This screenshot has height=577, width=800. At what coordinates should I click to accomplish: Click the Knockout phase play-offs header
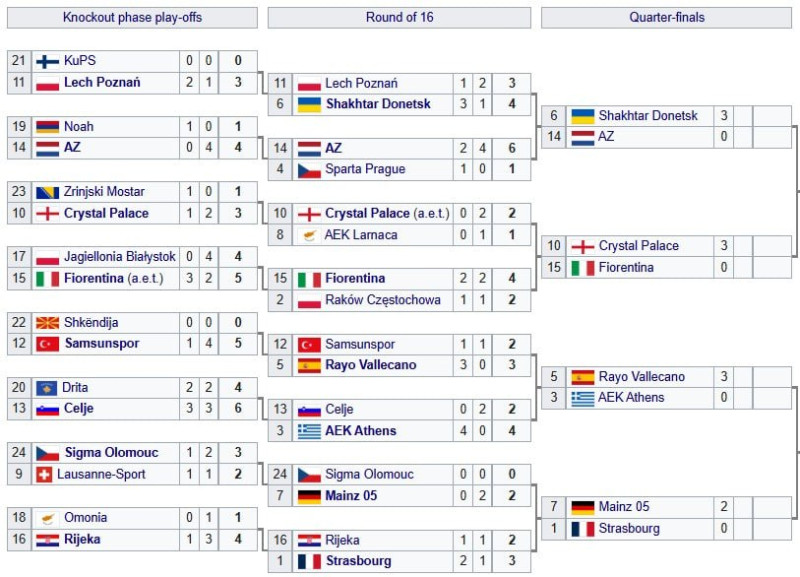coord(132,18)
